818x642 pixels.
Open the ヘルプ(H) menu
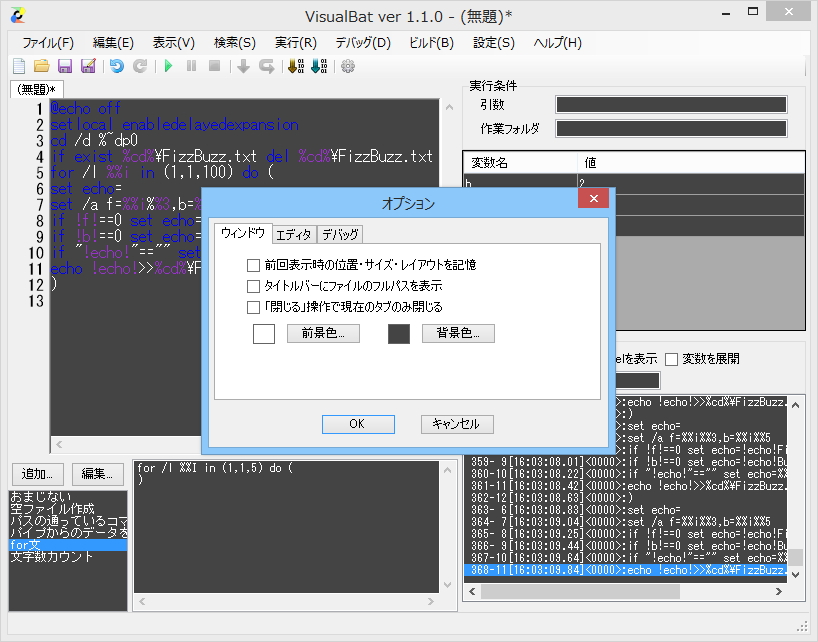pos(557,43)
